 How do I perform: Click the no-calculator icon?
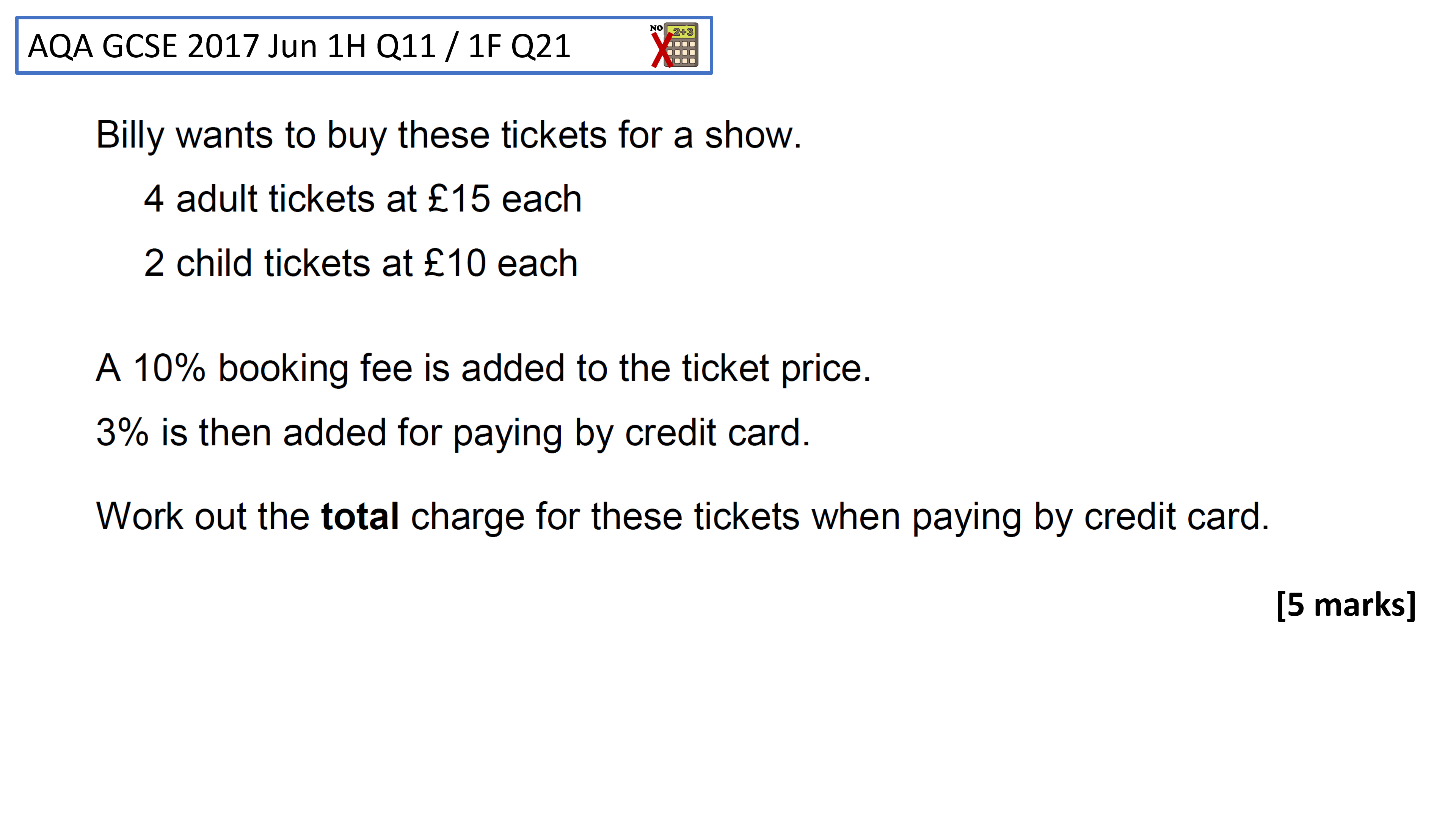tap(674, 45)
